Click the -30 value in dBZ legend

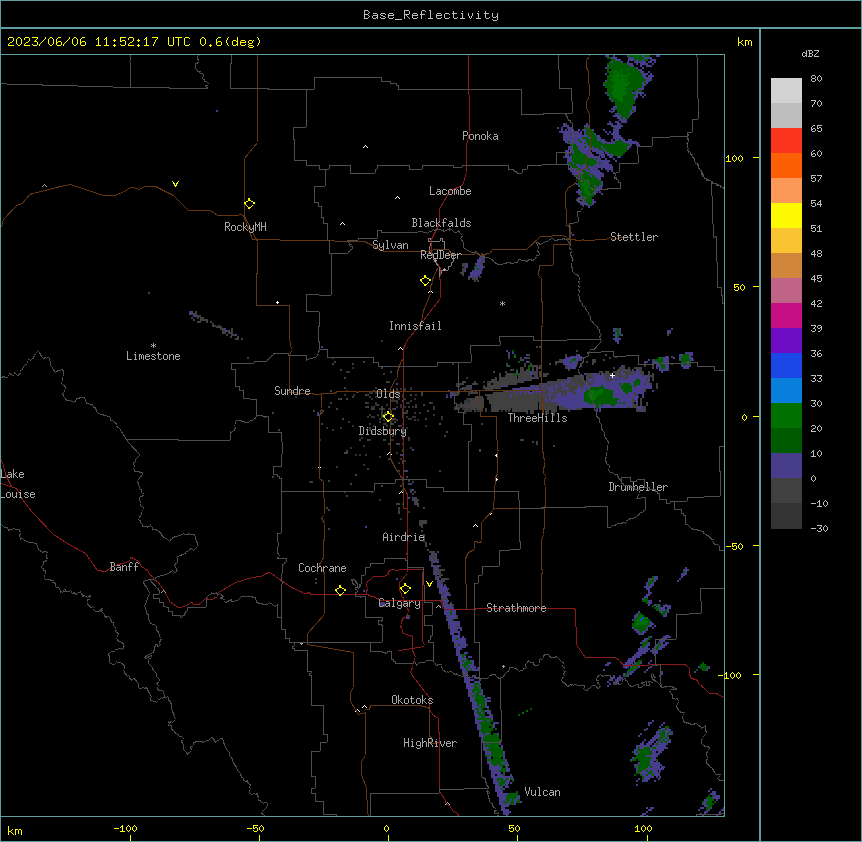coord(819,528)
